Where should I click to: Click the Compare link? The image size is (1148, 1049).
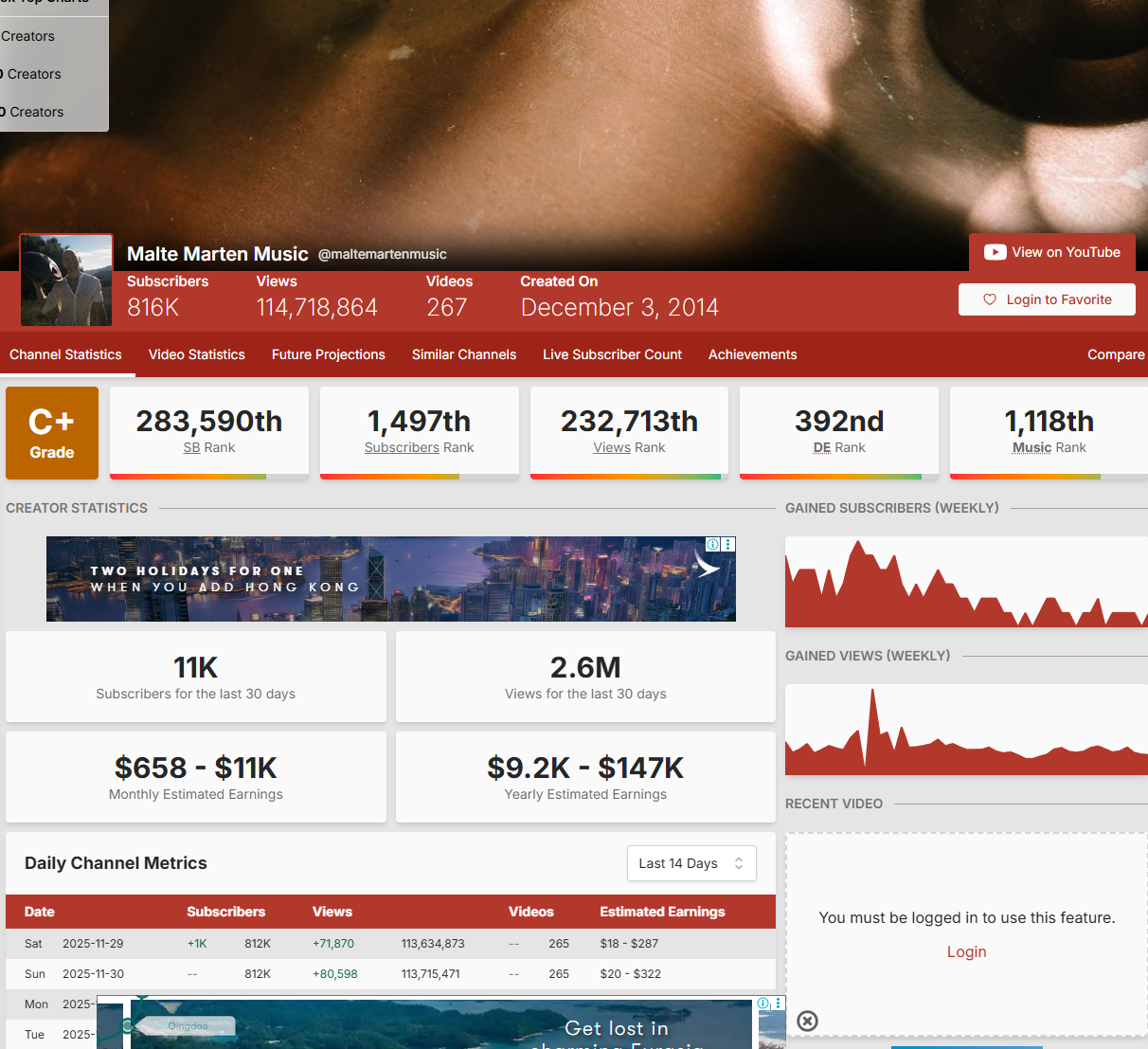(x=1116, y=354)
